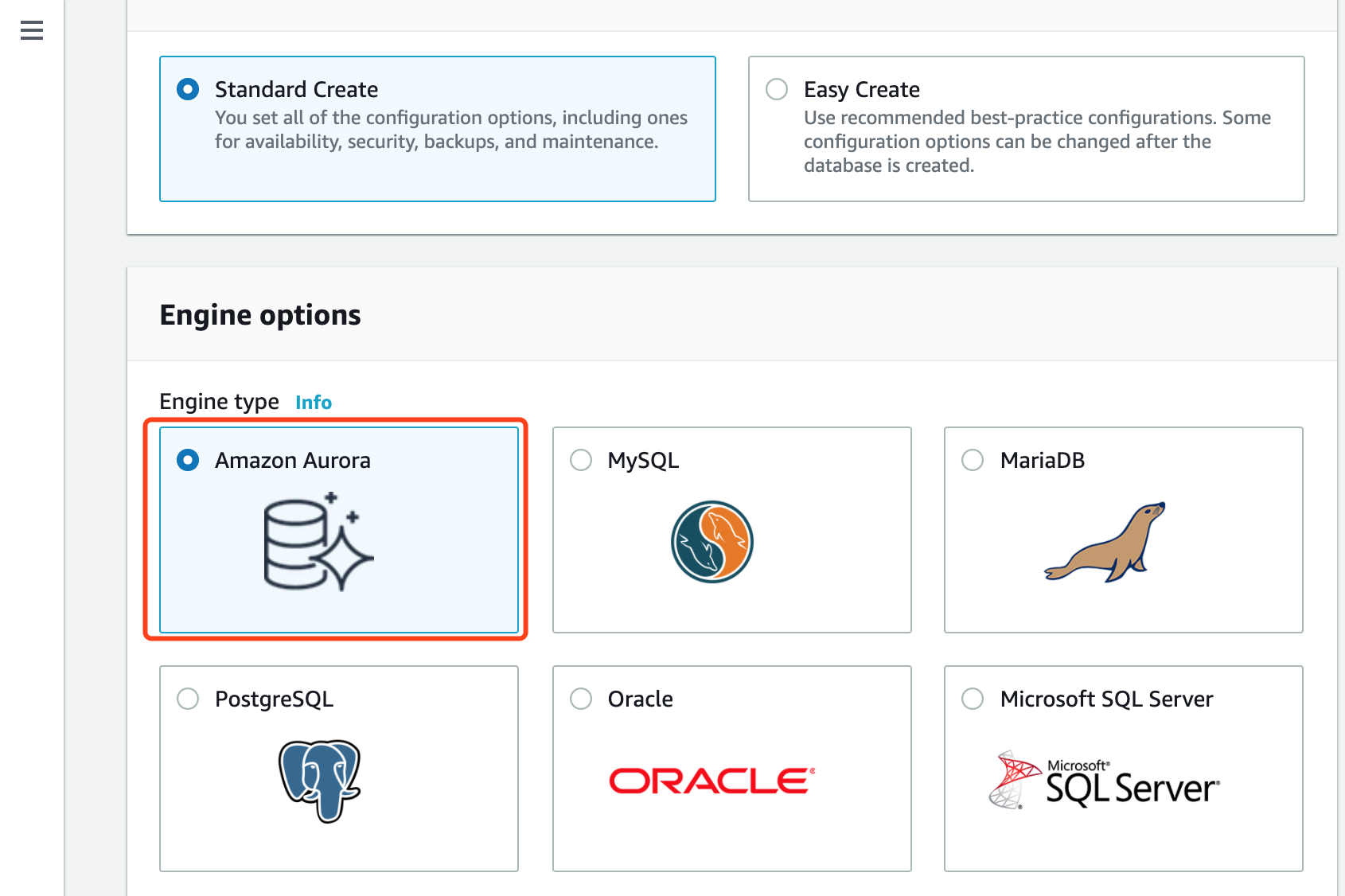The image size is (1345, 896).
Task: Open the hamburger navigation menu
Action: pos(32,31)
